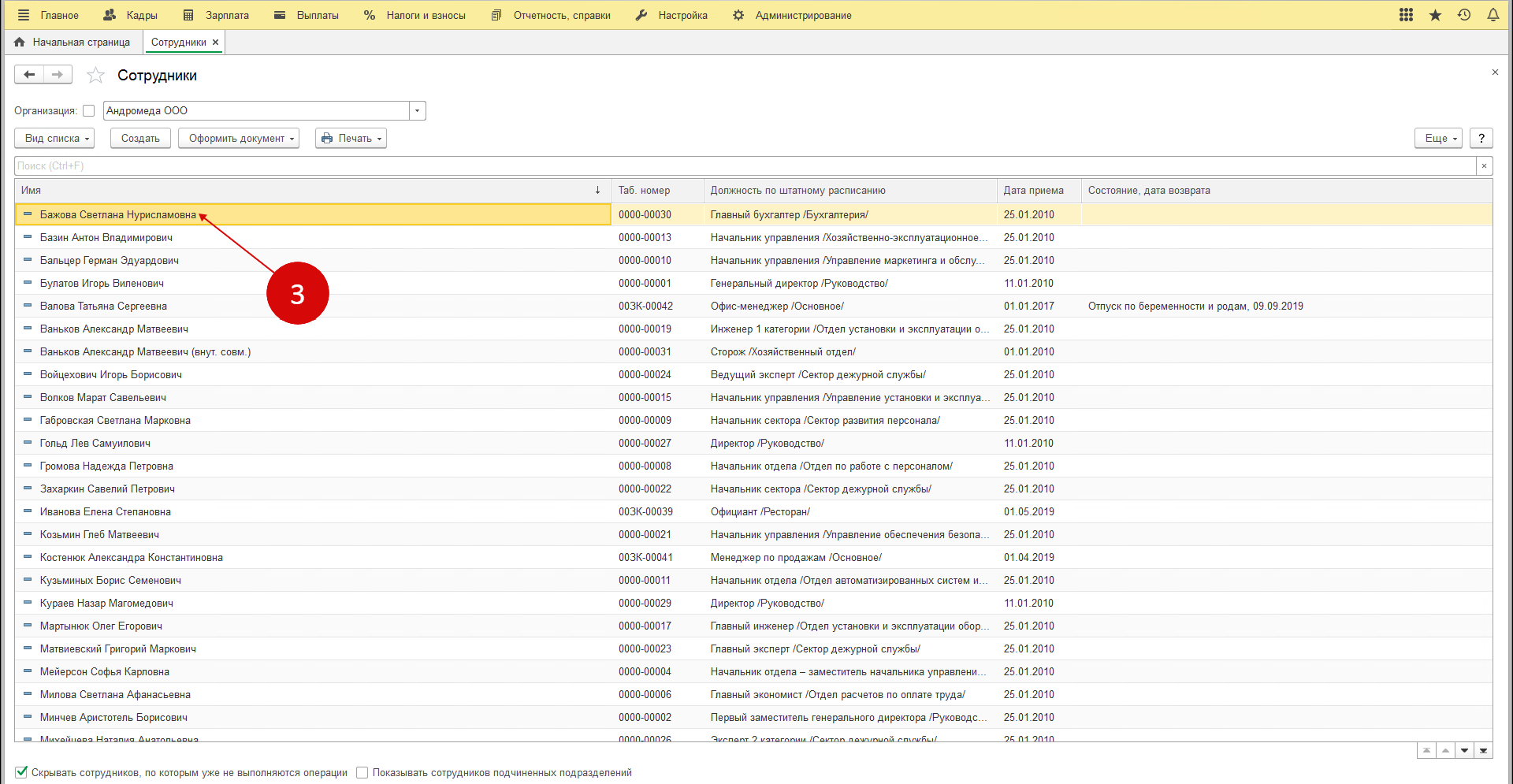The image size is (1513, 784).
Task: Open the functions grid icon
Action: [1406, 15]
